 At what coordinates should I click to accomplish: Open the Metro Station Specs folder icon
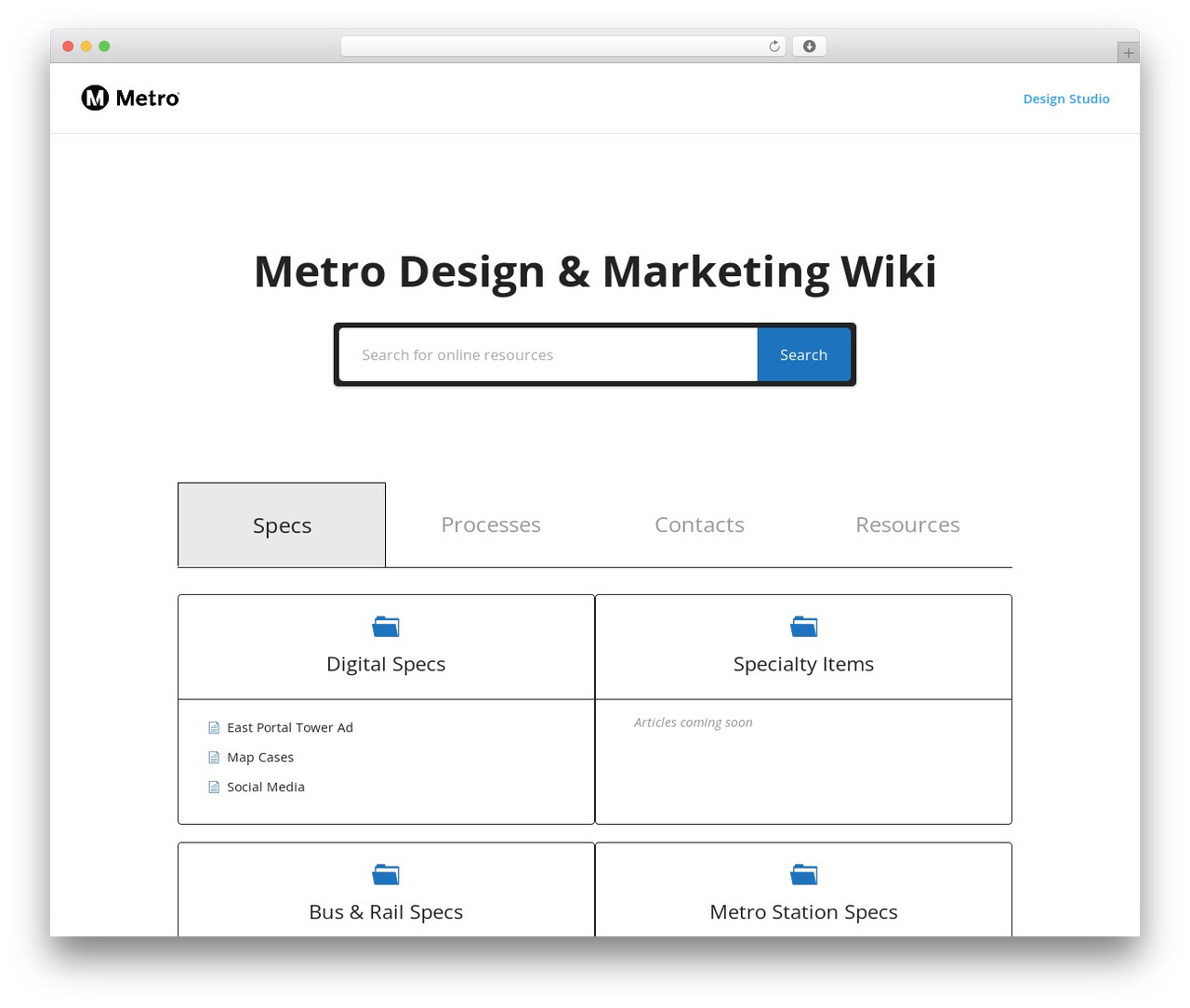pos(804,875)
